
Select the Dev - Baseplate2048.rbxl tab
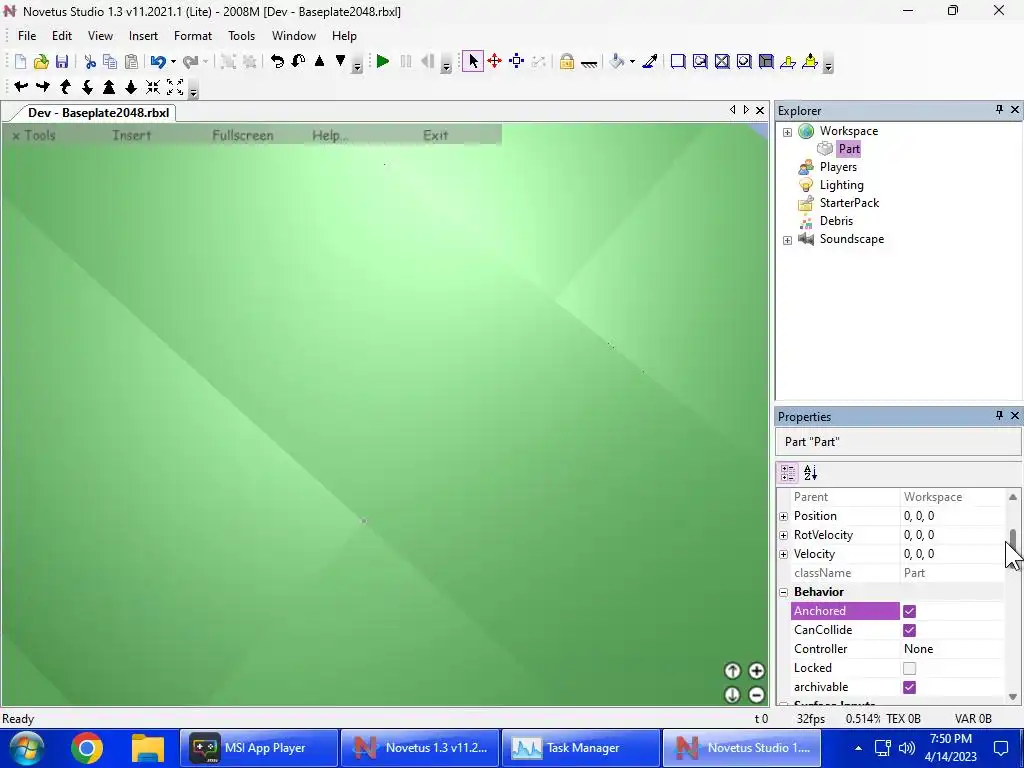98,112
